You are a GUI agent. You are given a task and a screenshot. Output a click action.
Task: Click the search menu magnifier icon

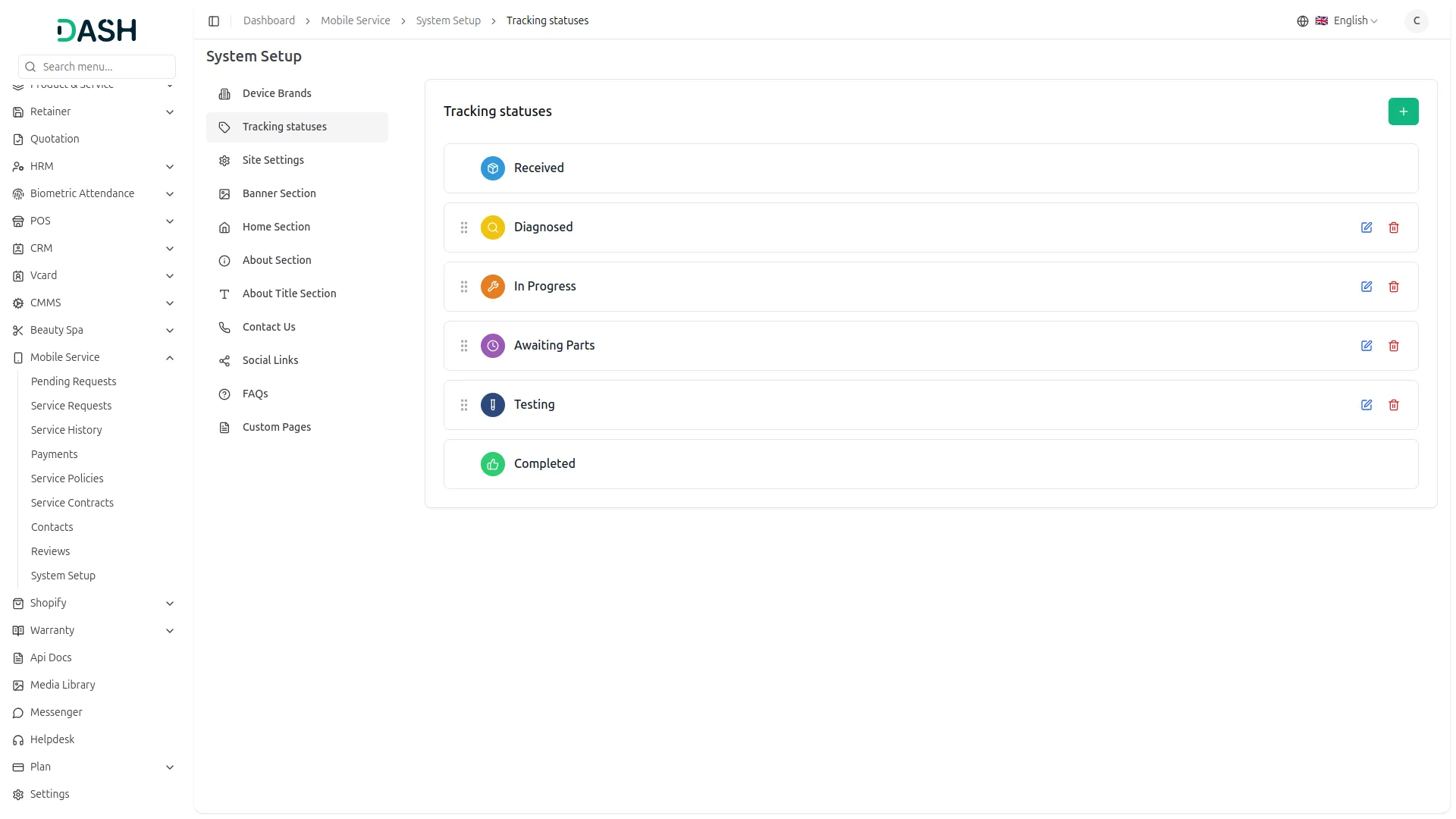(x=30, y=67)
